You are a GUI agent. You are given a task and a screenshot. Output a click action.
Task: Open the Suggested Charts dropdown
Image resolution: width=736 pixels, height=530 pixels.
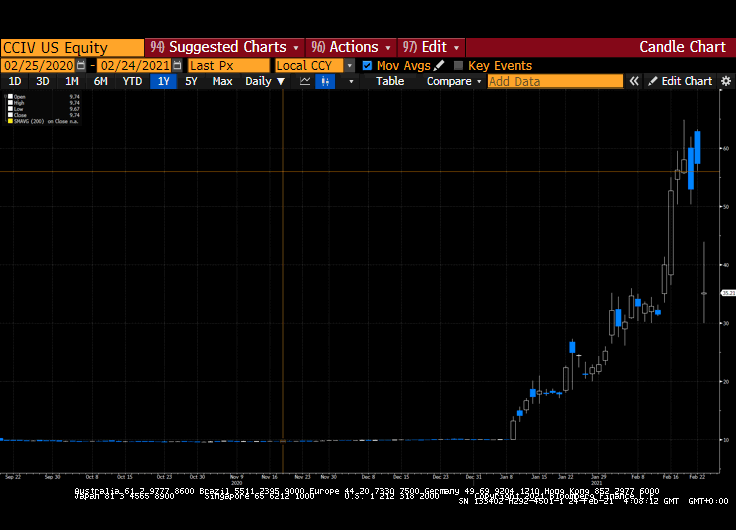(x=224, y=47)
